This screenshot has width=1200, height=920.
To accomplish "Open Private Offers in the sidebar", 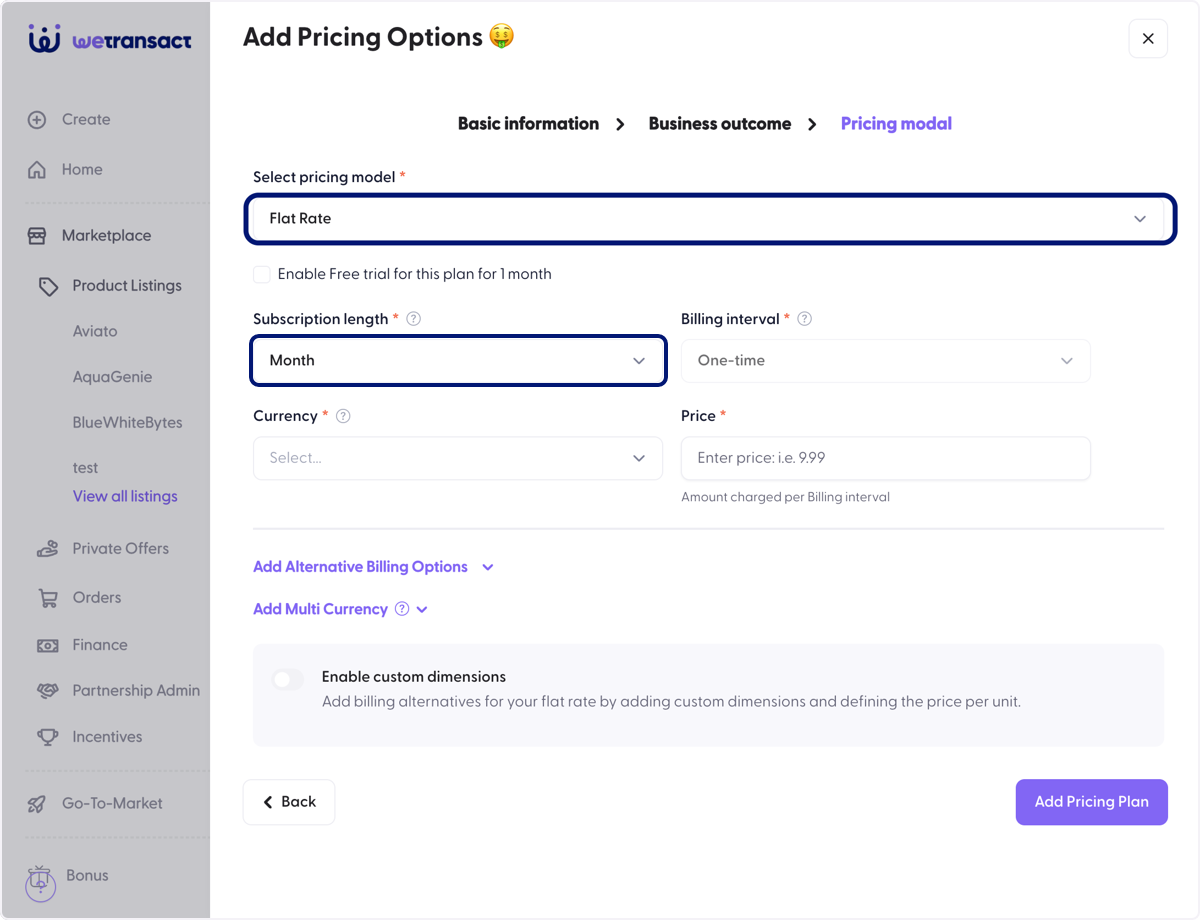I will [x=120, y=549].
